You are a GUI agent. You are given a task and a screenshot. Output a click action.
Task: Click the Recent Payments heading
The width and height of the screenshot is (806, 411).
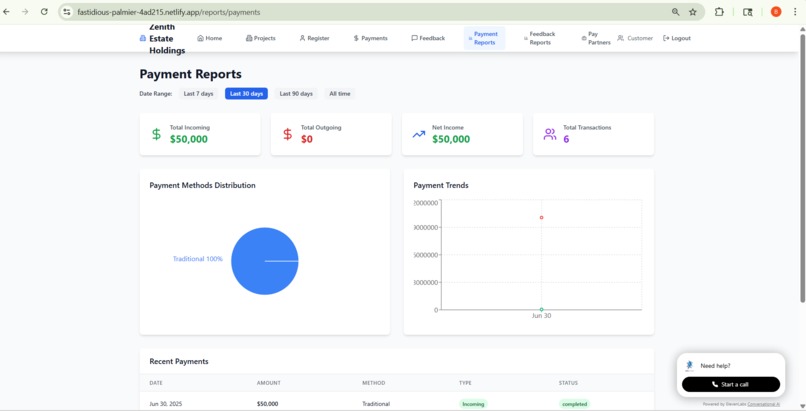[x=179, y=362]
